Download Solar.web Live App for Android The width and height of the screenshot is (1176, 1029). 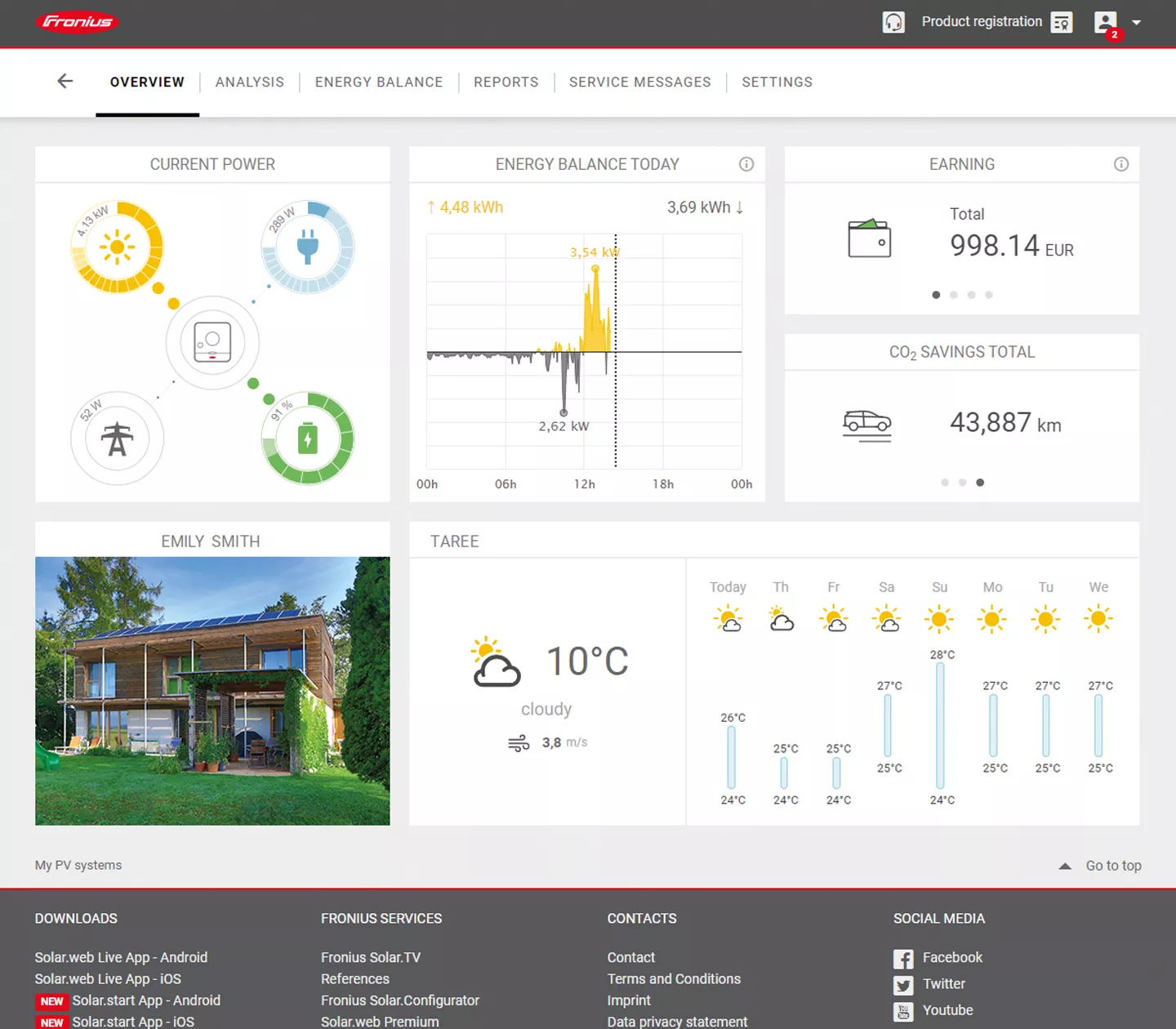tap(121, 957)
